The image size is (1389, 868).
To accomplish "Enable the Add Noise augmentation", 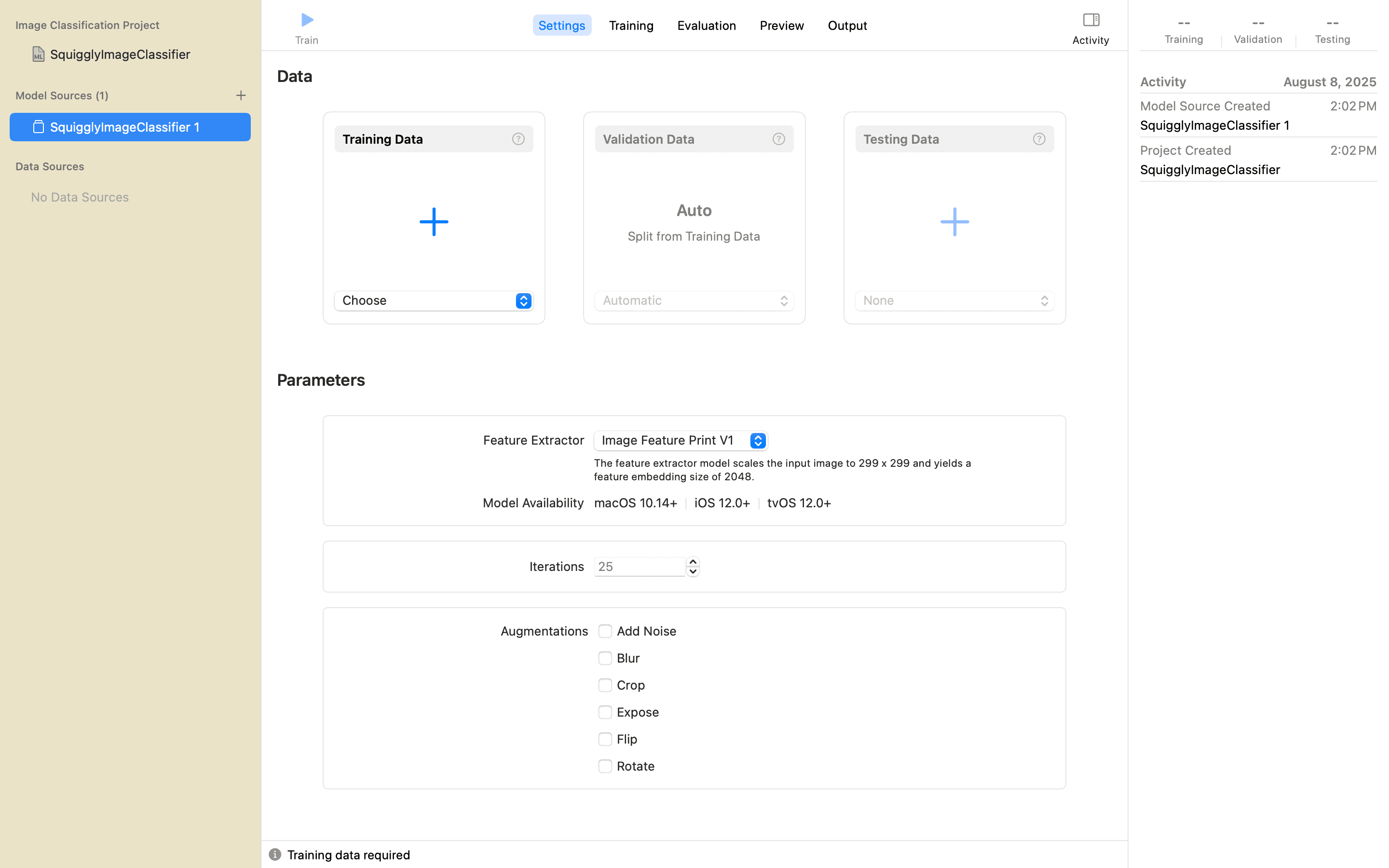I will tap(605, 631).
